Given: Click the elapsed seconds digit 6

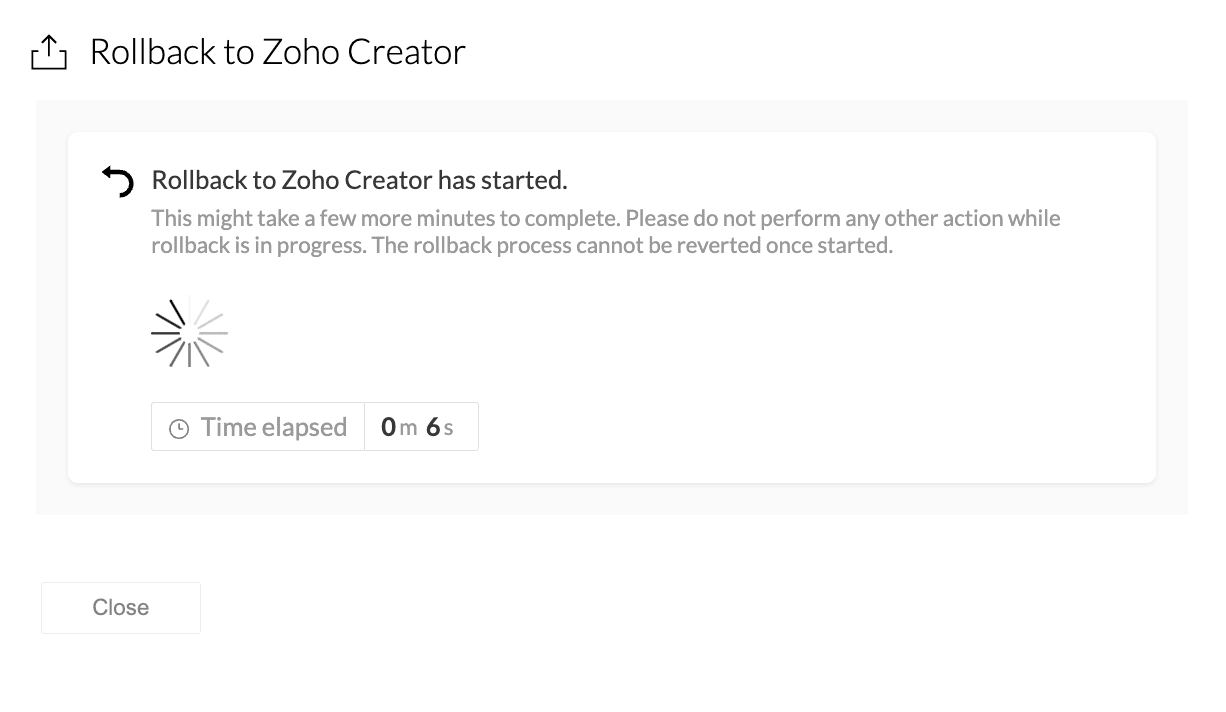Looking at the screenshot, I should coord(433,427).
